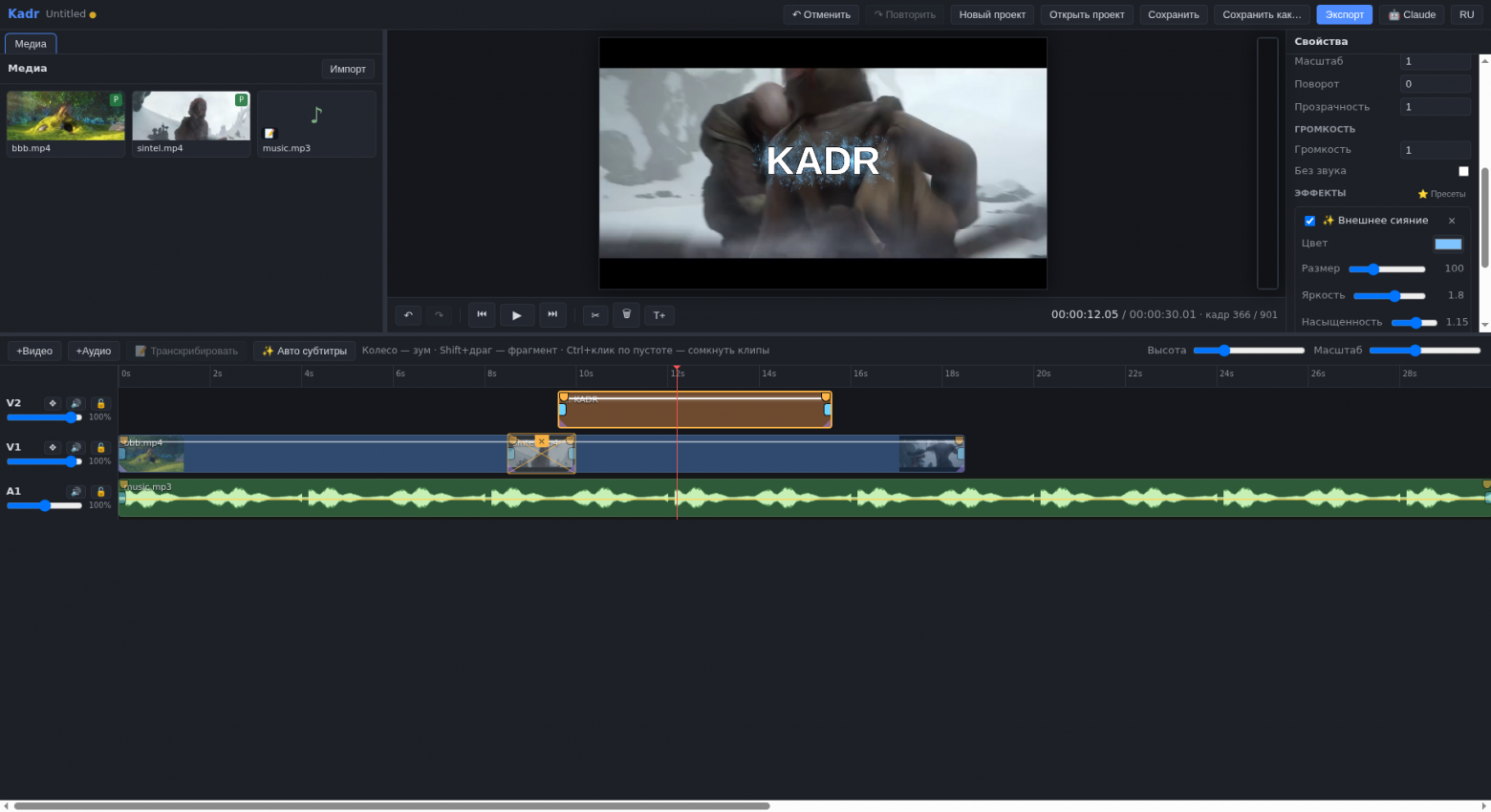The image size is (1491, 812).
Task: Toggle the lock on the A1 track
Action: coord(100,491)
